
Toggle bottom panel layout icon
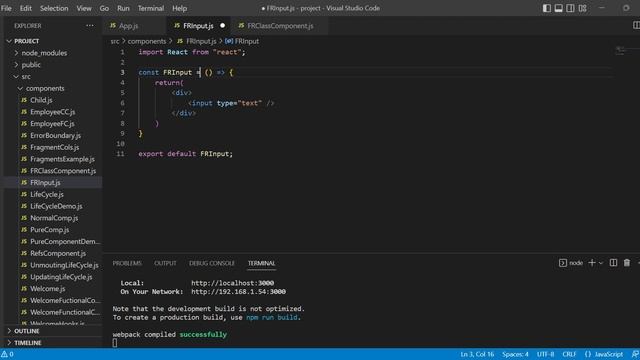pyautogui.click(x=558, y=8)
